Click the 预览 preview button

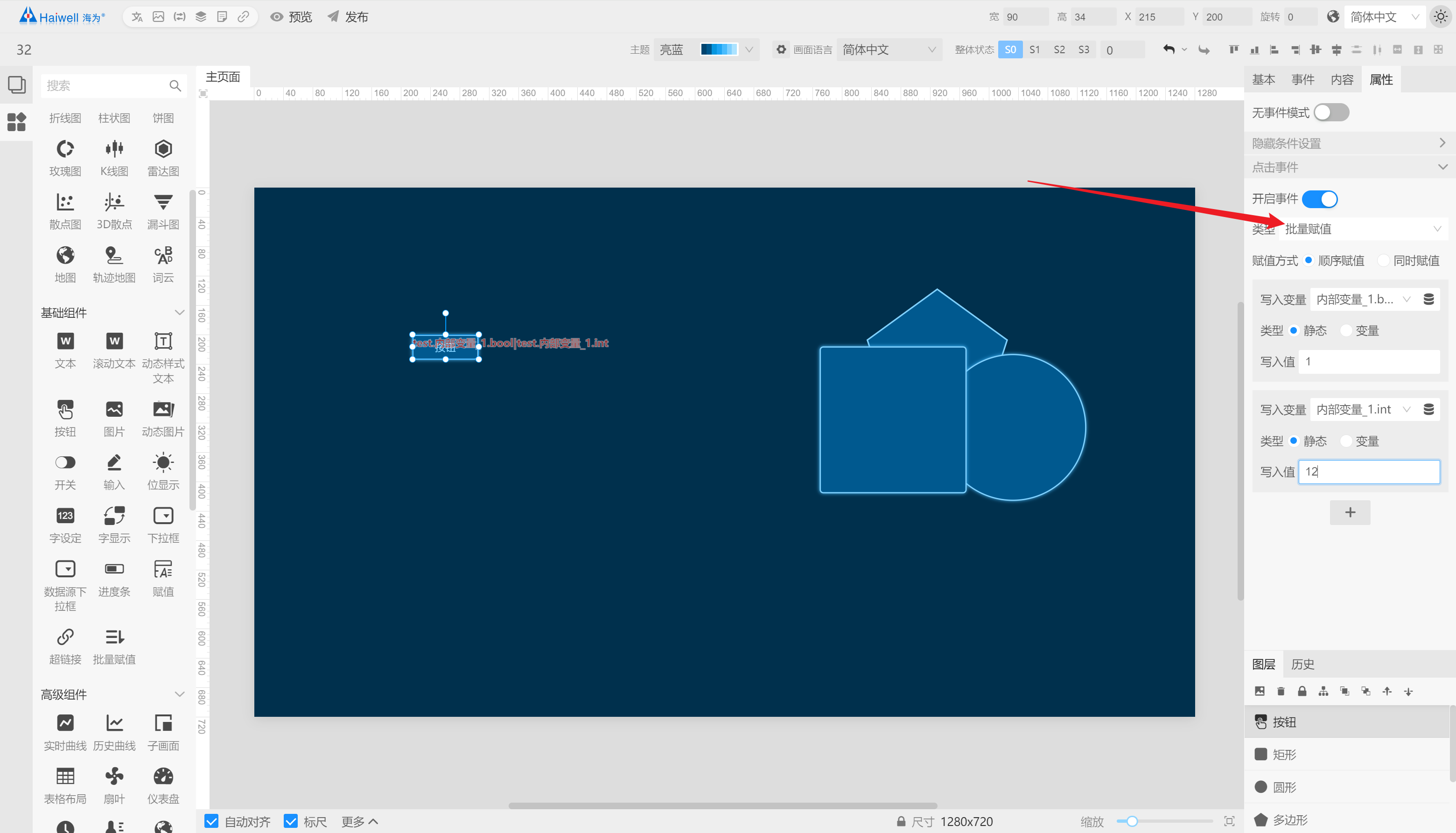(x=291, y=17)
